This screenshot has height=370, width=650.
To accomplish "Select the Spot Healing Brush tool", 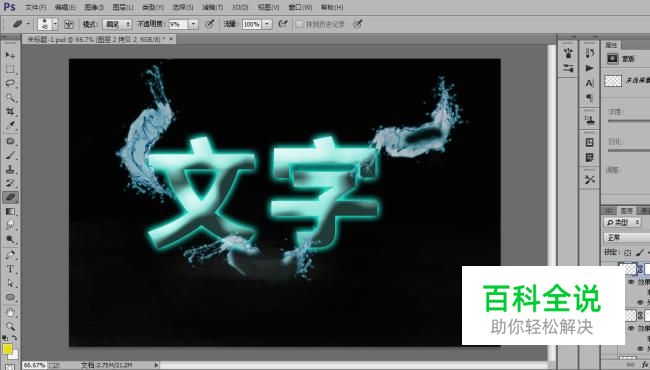I will 10,141.
